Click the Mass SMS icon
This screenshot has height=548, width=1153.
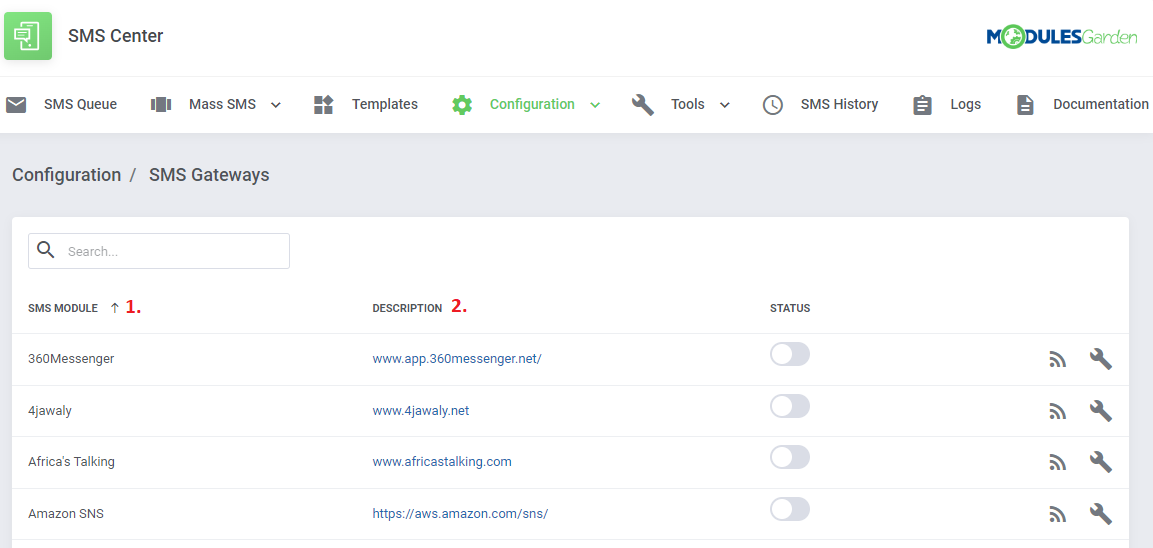point(161,104)
